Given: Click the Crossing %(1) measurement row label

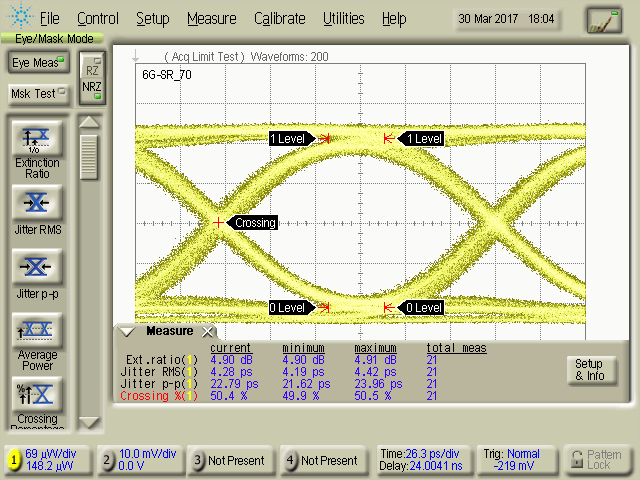Looking at the screenshot, I should [x=159, y=396].
